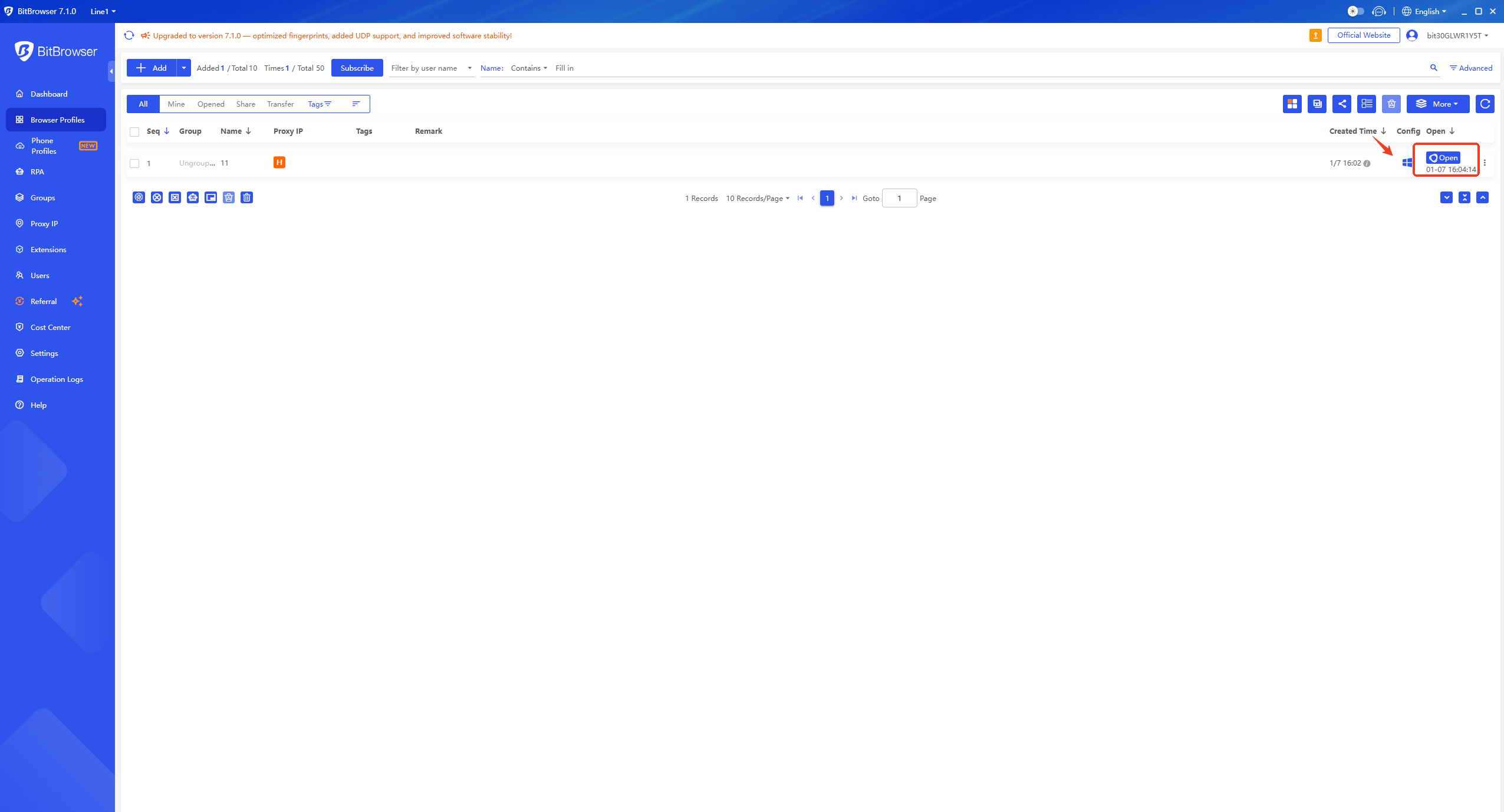This screenshot has height=812, width=1504.
Task: Open the English language dropdown
Action: [x=1424, y=11]
